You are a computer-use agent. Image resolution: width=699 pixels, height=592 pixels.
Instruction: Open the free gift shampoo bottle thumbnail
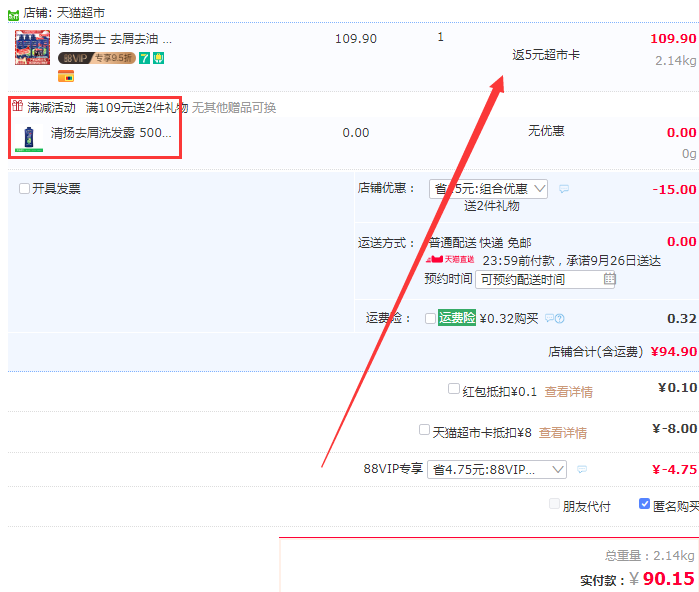(29, 139)
